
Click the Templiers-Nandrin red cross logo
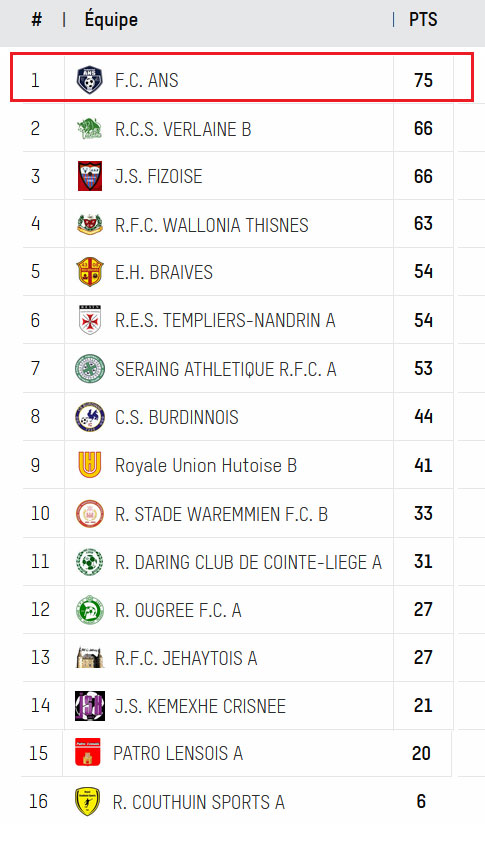pyautogui.click(x=89, y=320)
